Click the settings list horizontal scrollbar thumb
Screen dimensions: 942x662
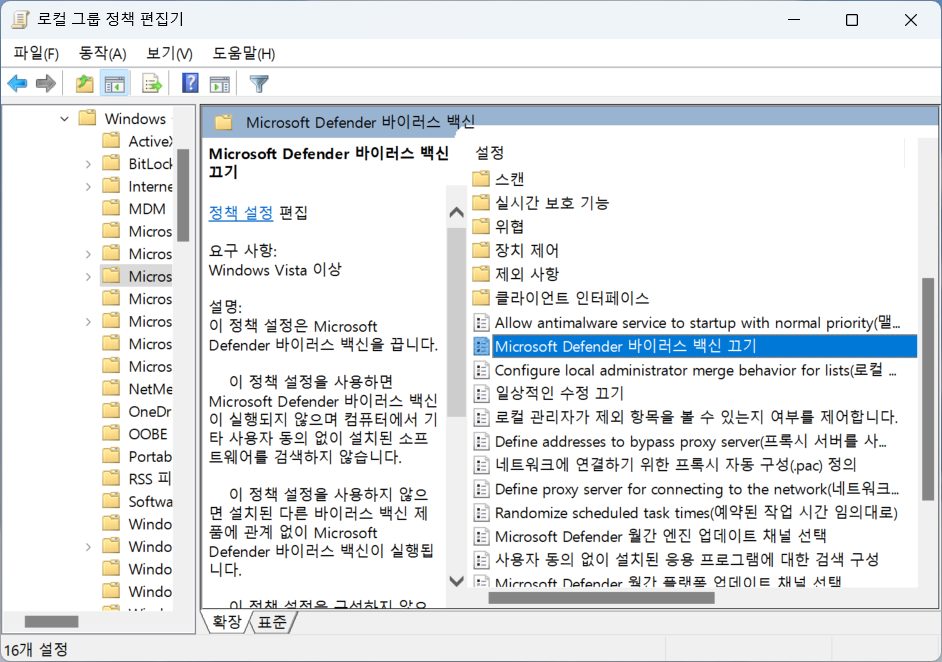tap(601, 598)
